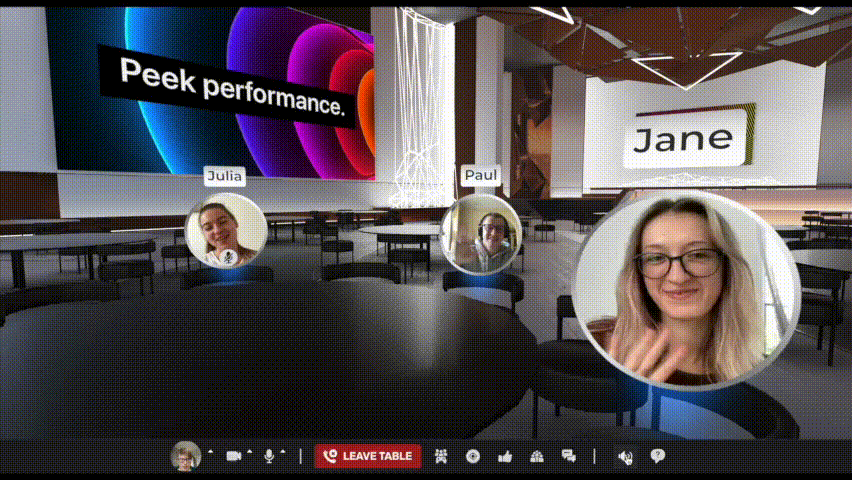Mute the microphone in the toolbar
Screen dimensions: 852x480
coord(268,456)
